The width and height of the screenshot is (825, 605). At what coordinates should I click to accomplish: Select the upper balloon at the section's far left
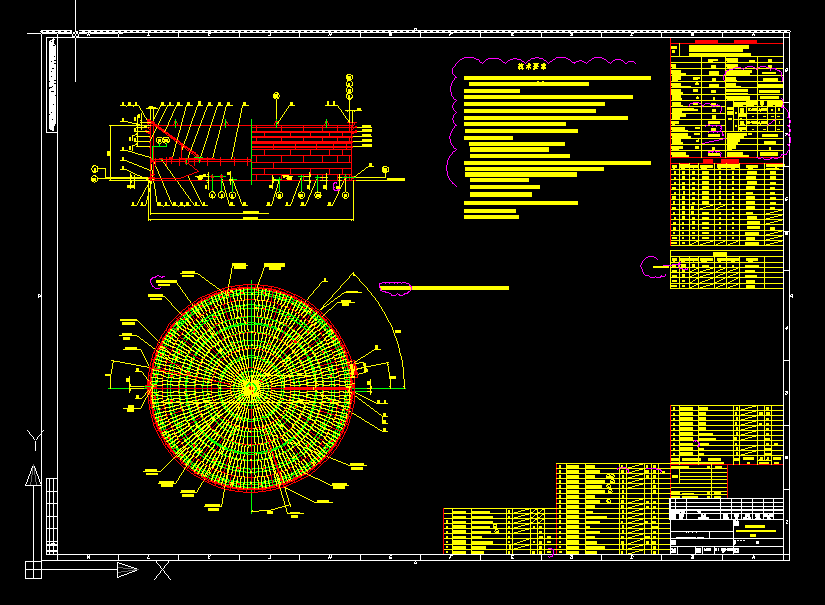pyautogui.click(x=95, y=169)
